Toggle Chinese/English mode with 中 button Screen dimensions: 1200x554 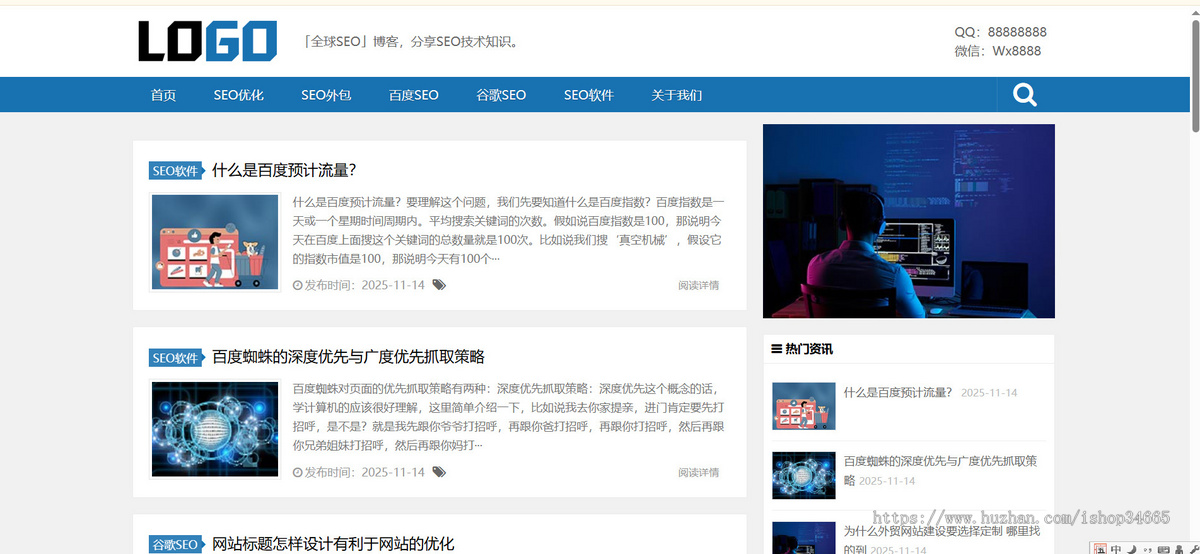click(x=1116, y=549)
